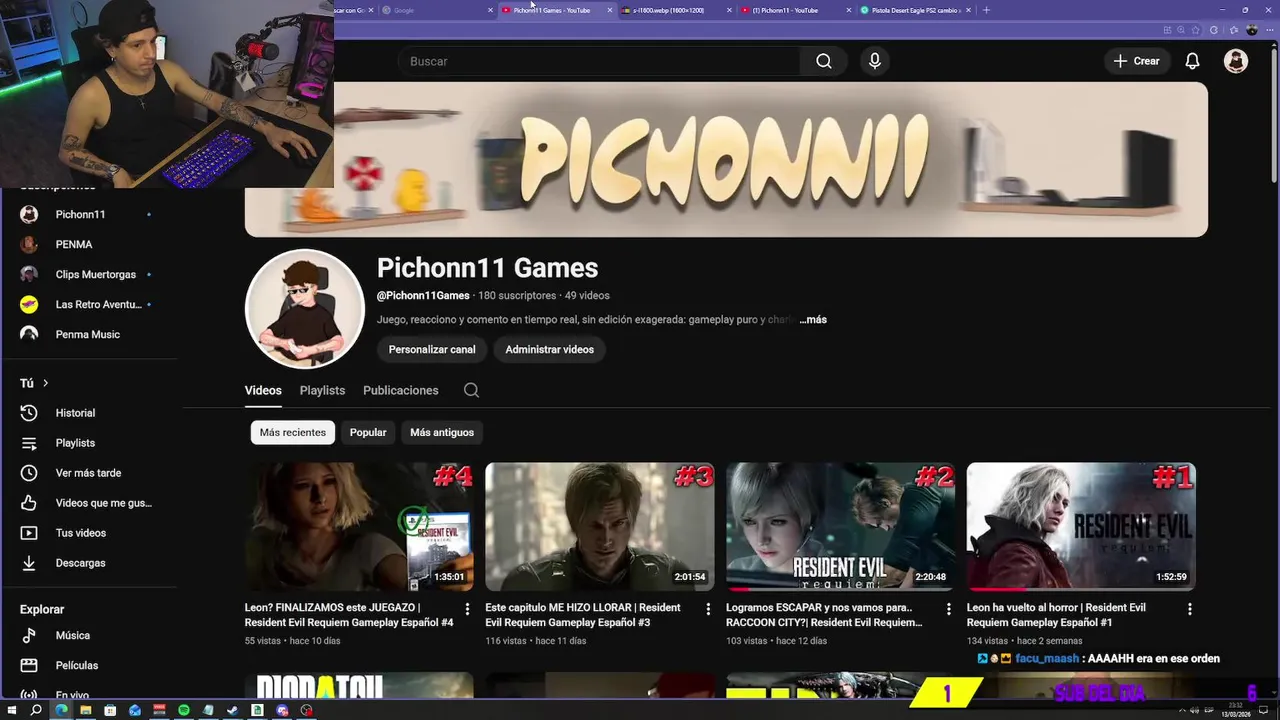
Task: Click the PICHONNII channel banner
Action: [x=726, y=159]
